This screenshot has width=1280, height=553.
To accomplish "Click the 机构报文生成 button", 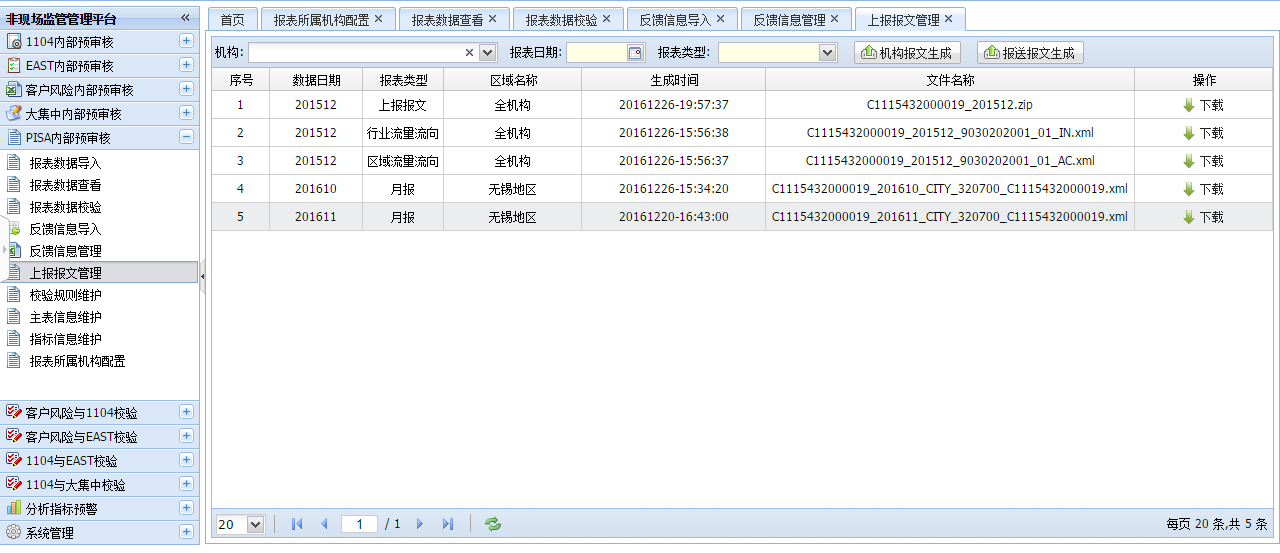I will pos(906,53).
